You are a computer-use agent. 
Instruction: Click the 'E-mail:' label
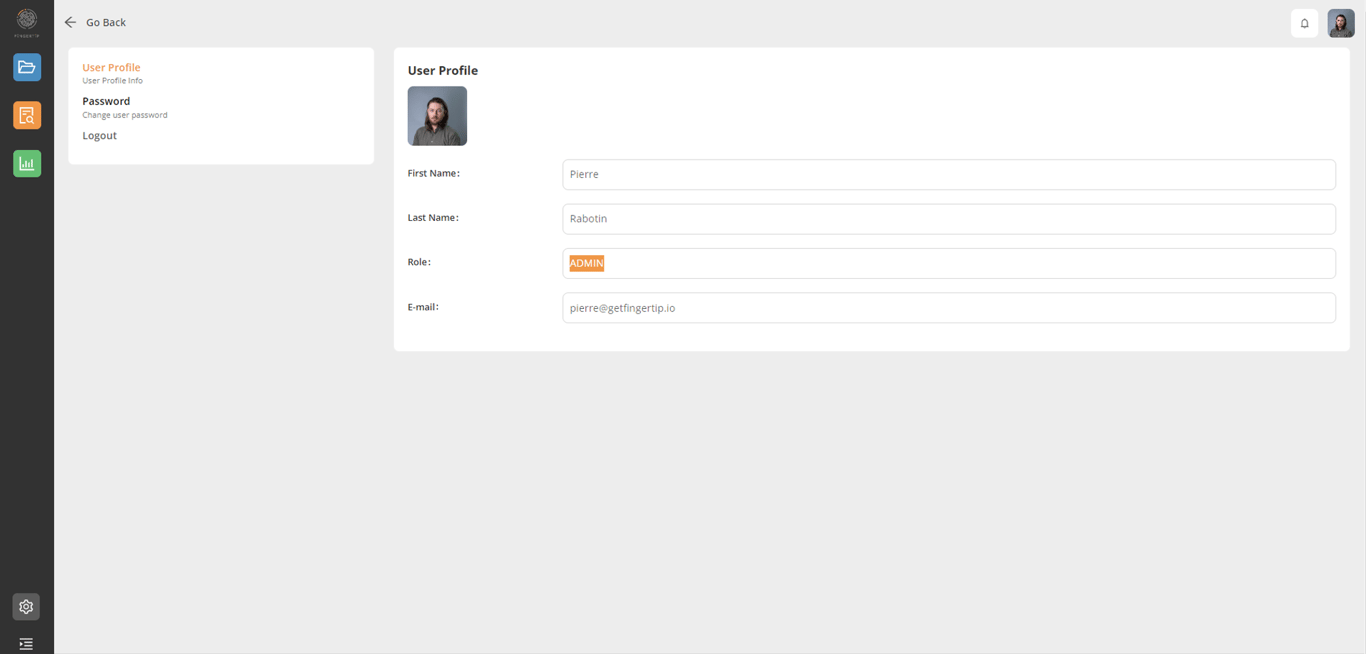click(x=423, y=307)
